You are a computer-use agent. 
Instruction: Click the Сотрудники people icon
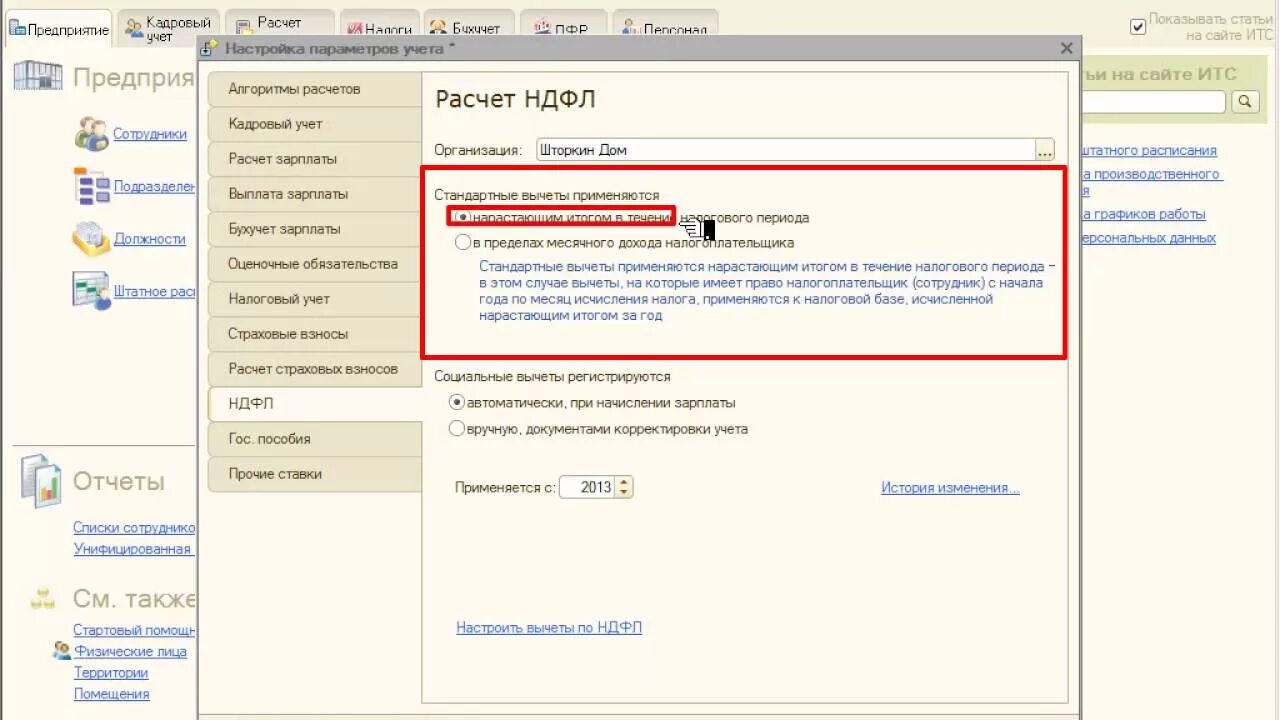click(x=92, y=133)
